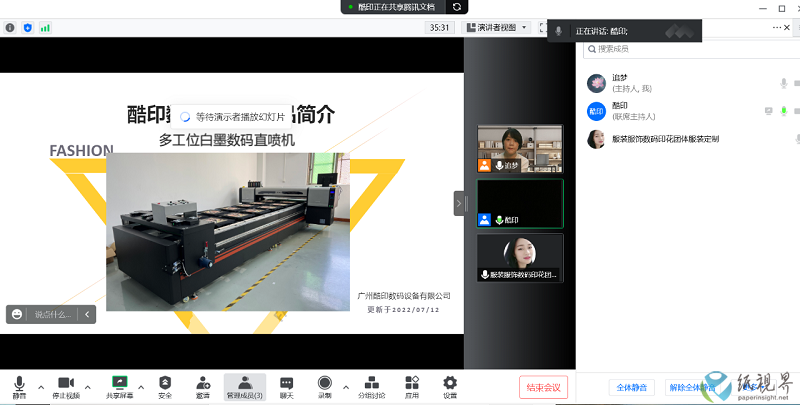Expand audio options arrow beside 静音
The width and height of the screenshot is (800, 405).
[41, 388]
